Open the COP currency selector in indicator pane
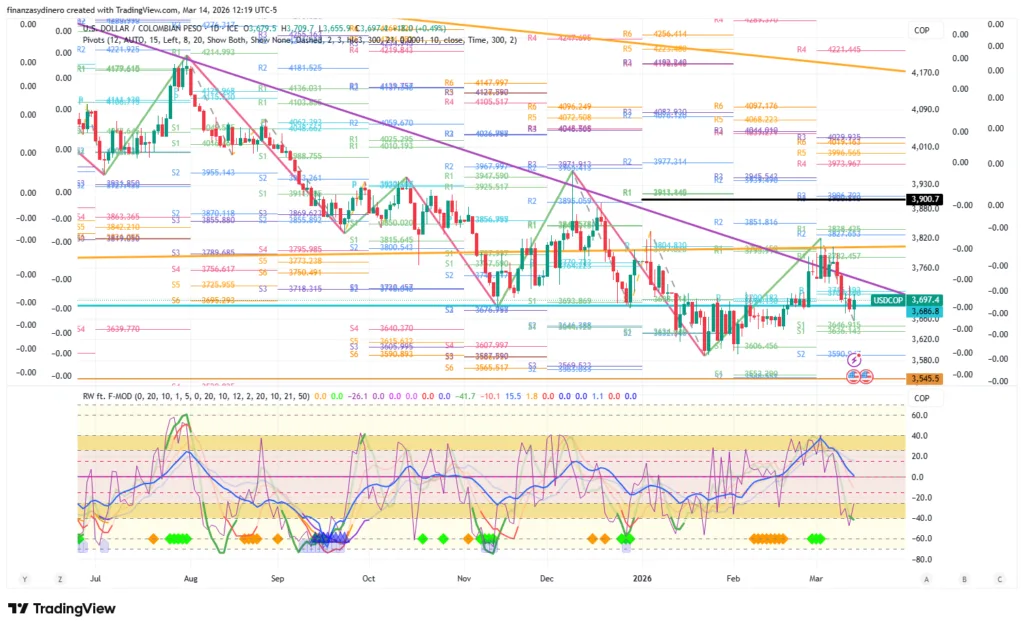The image size is (1024, 629). pos(921,396)
